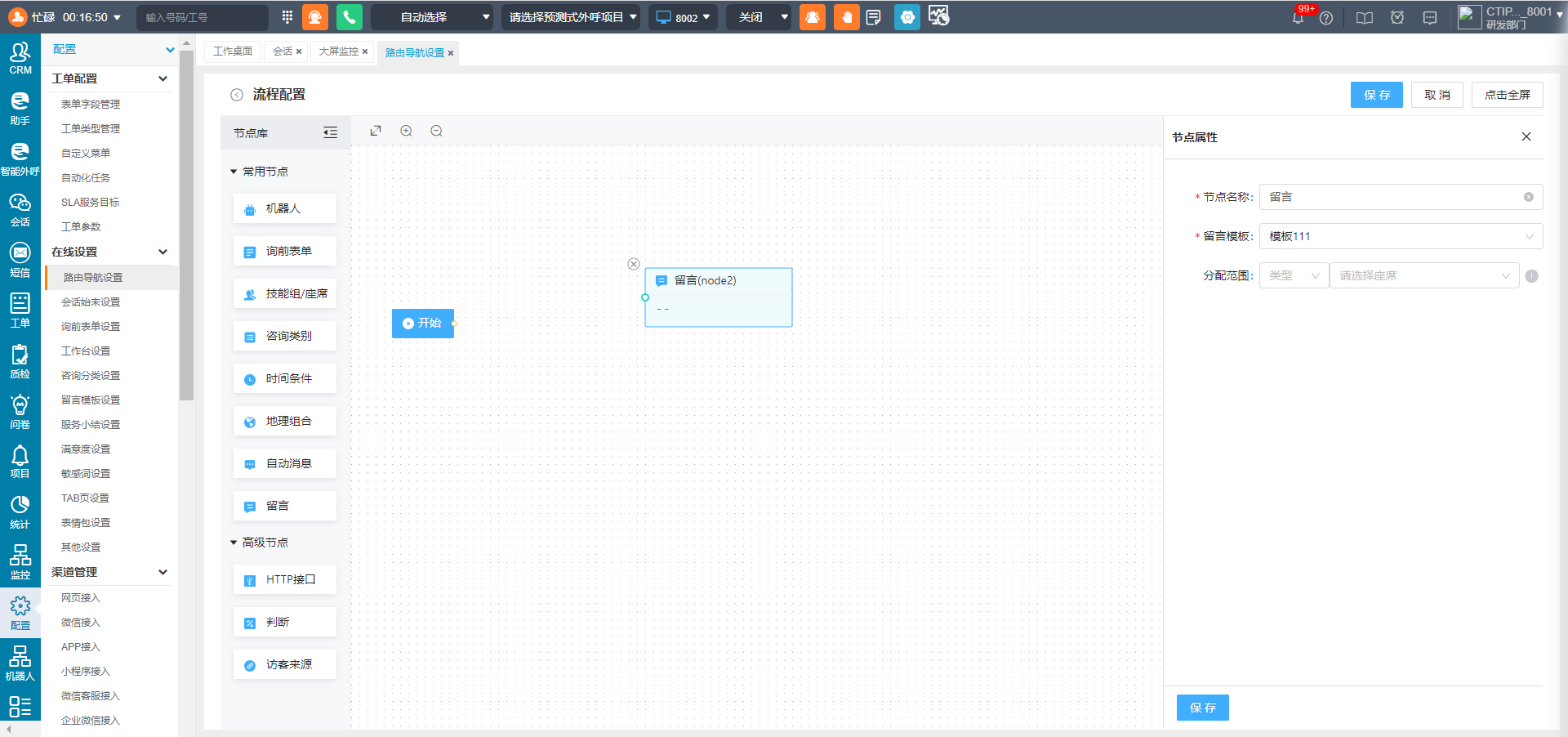
Task: Select the HTTP接口 node in node library
Action: coord(284,579)
